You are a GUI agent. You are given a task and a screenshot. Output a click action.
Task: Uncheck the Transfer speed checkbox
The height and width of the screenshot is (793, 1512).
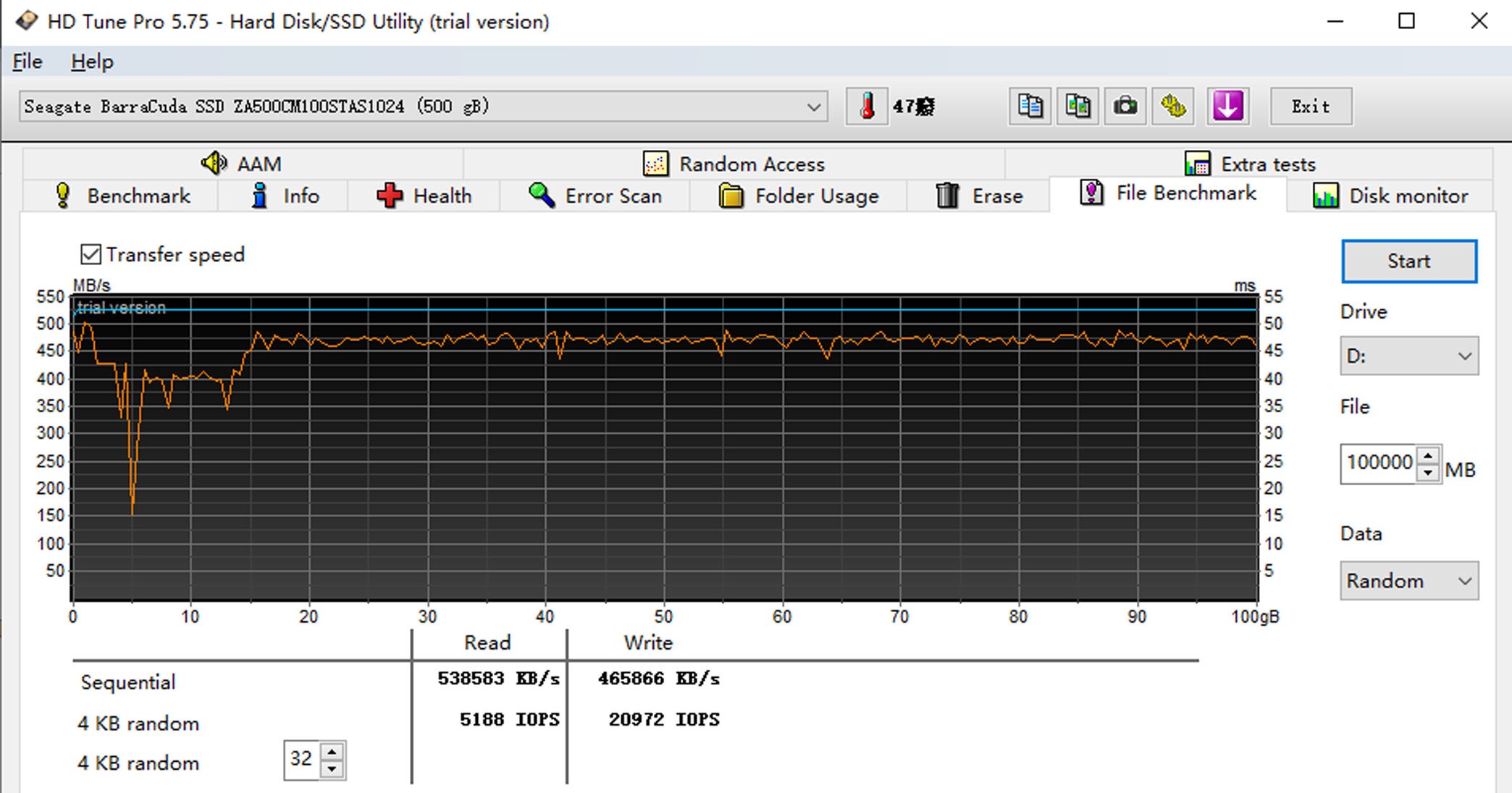(x=91, y=254)
